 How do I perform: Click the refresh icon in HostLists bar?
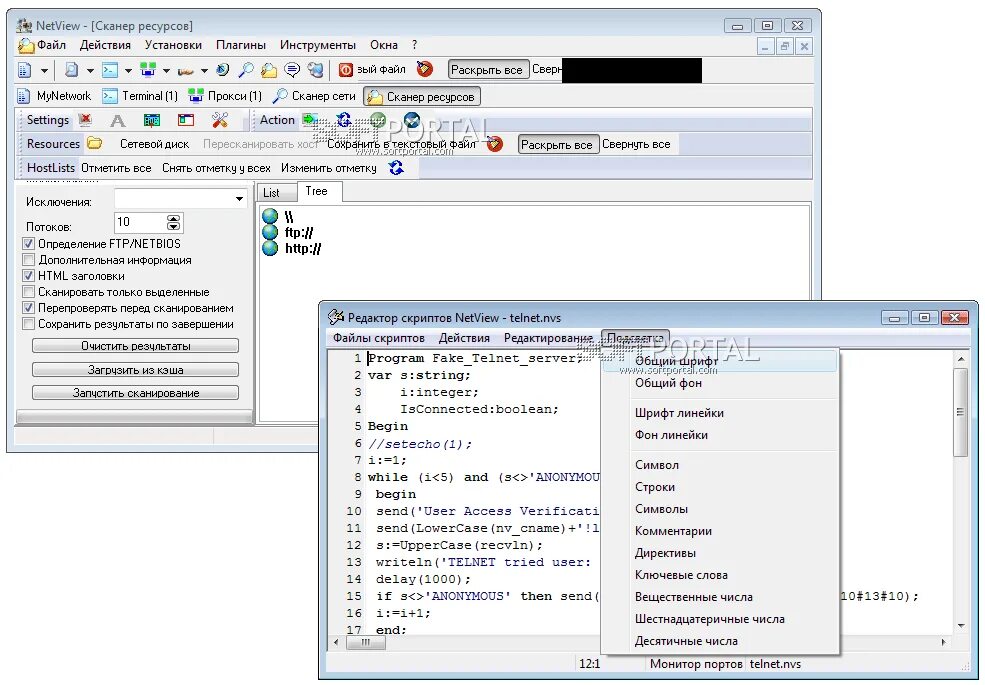(396, 168)
